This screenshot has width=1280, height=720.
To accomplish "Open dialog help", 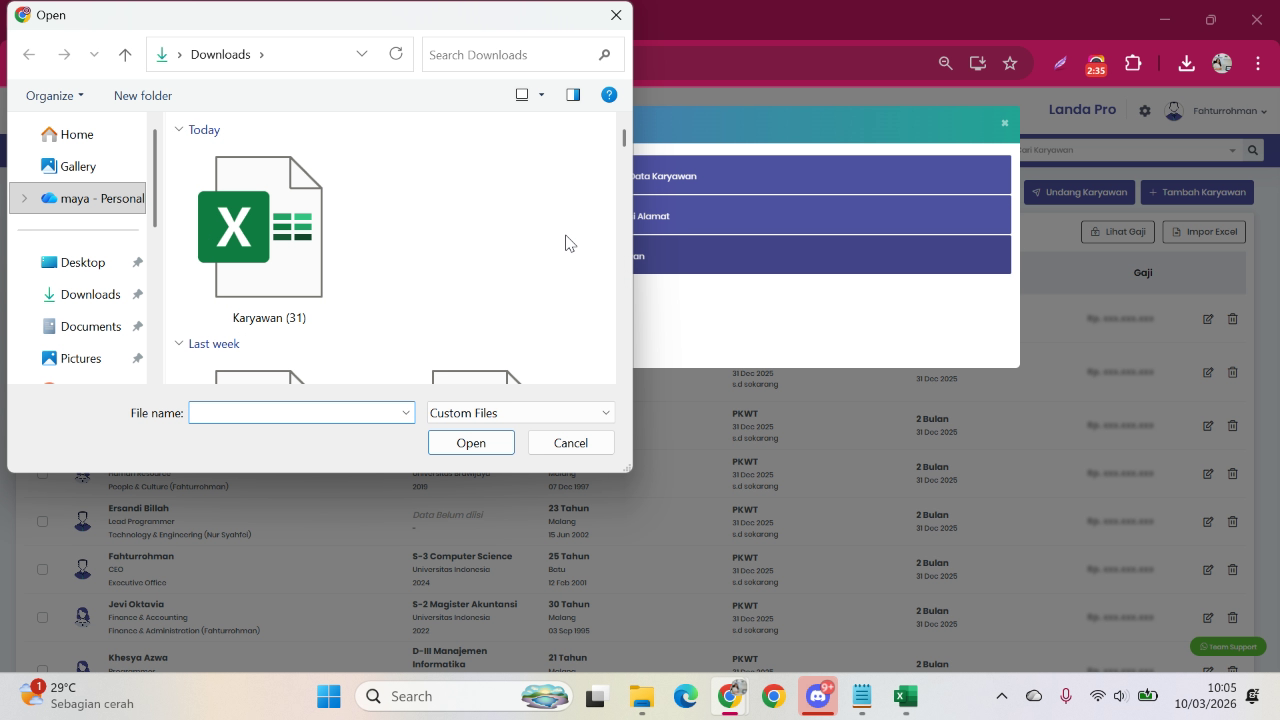I will click(609, 95).
